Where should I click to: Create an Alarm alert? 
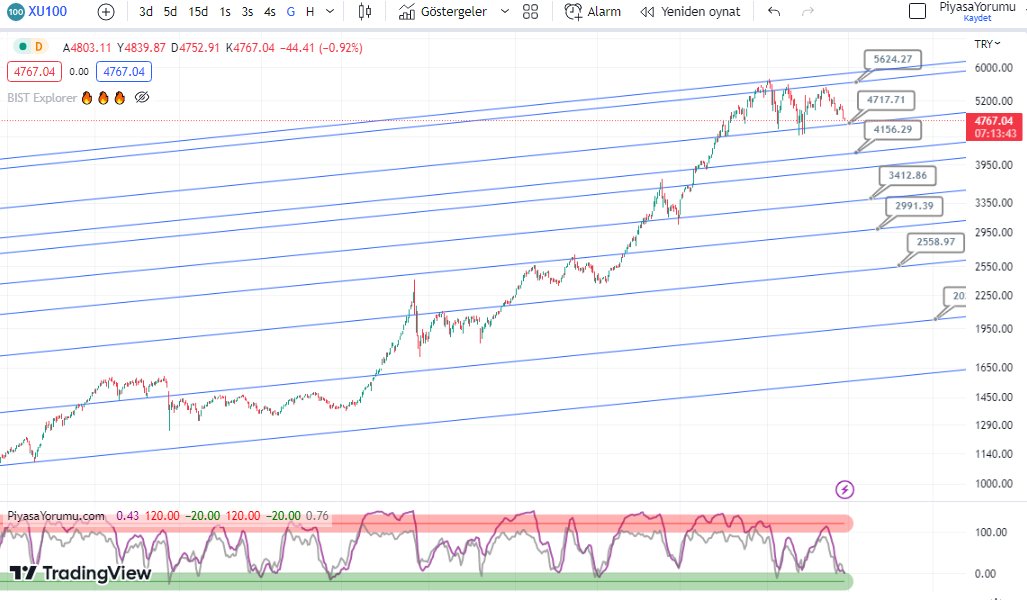pos(593,12)
